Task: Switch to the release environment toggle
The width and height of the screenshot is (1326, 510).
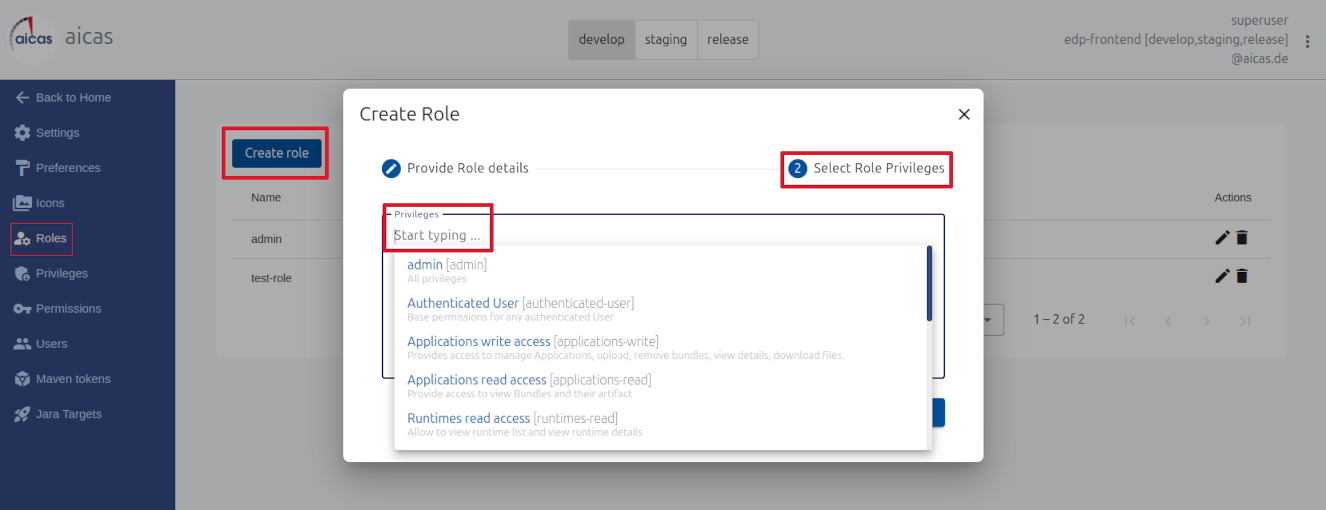Action: pyautogui.click(x=727, y=40)
